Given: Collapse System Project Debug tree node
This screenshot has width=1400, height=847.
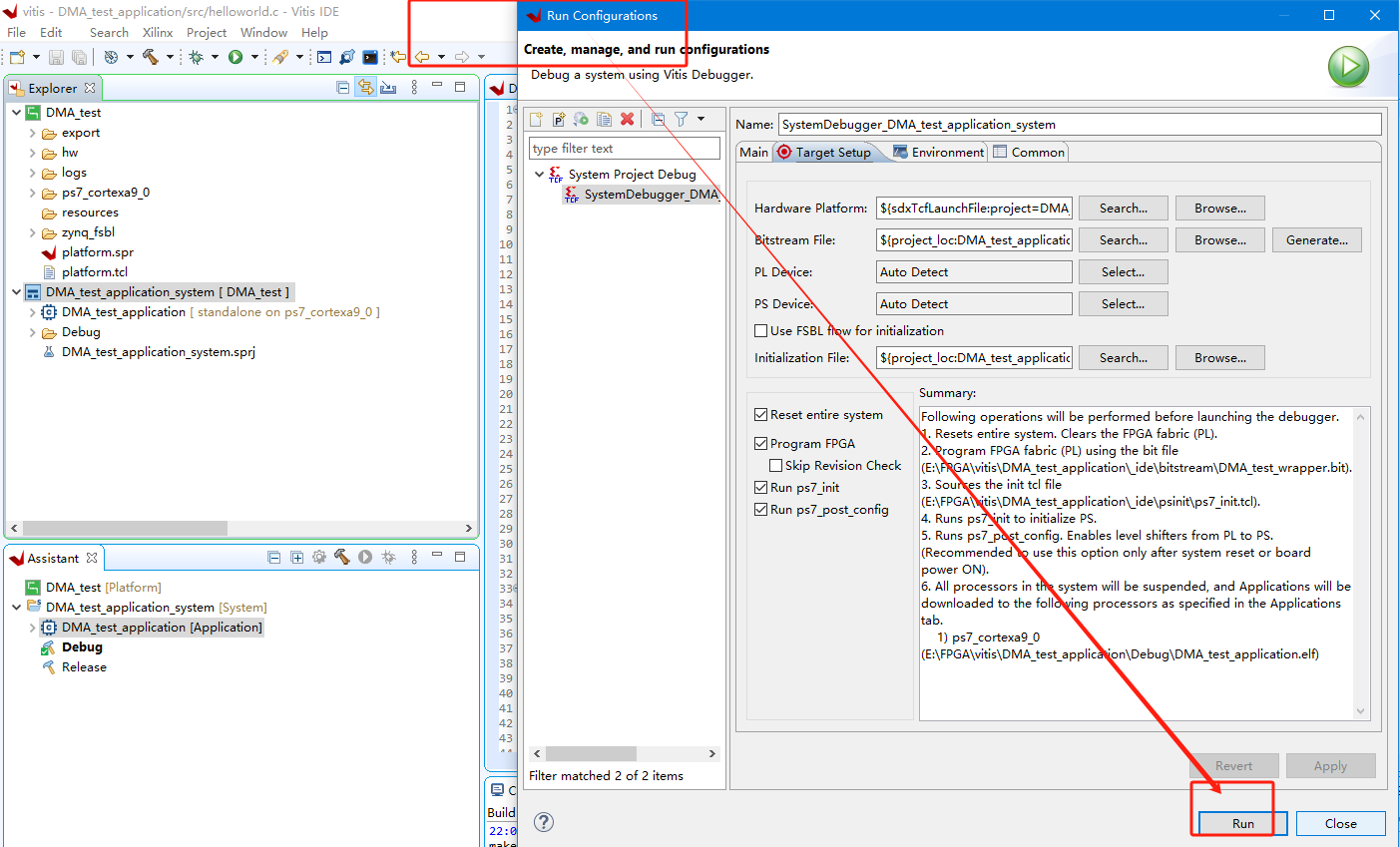Looking at the screenshot, I should [540, 174].
